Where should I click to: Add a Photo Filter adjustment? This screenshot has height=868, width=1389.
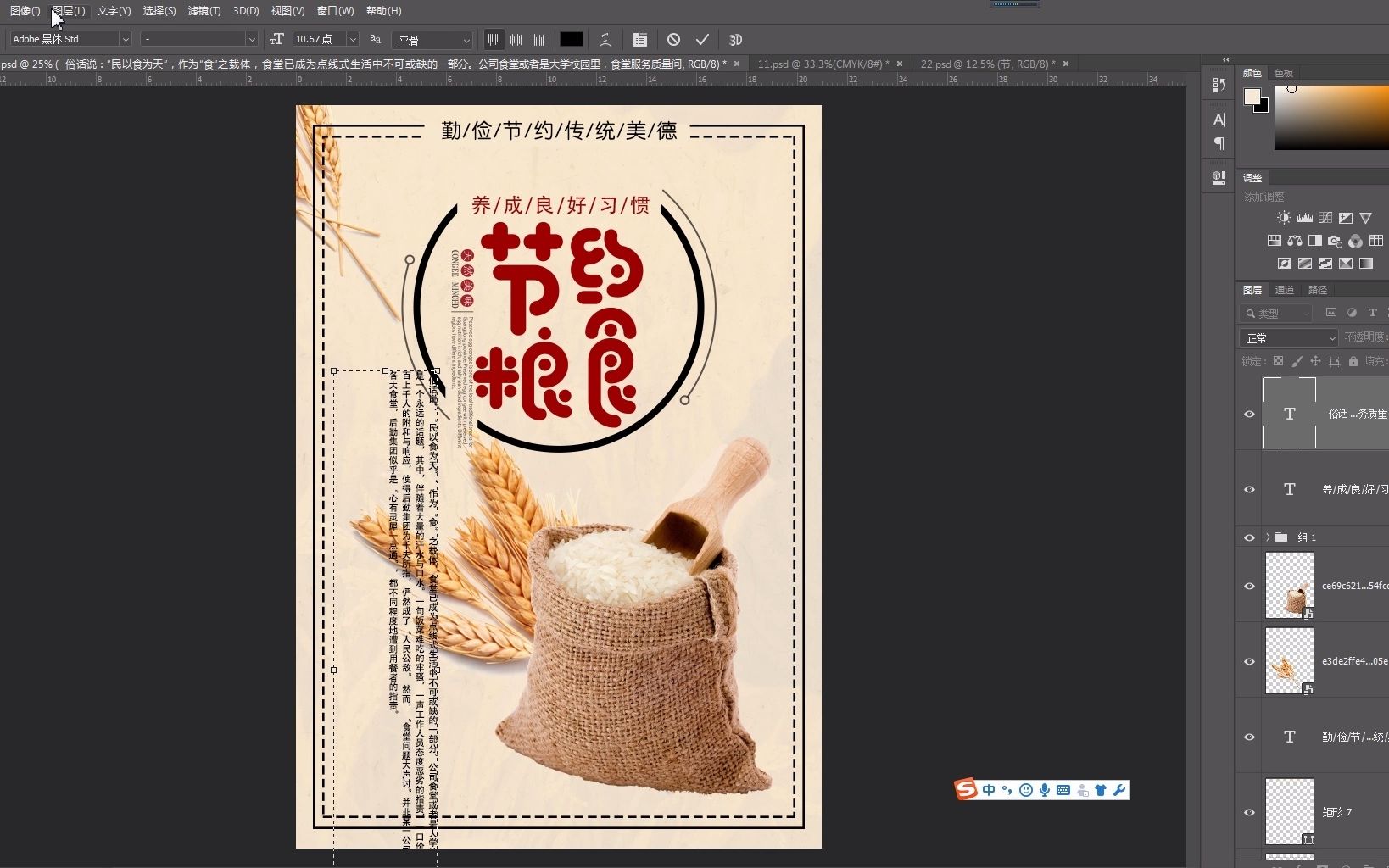pyautogui.click(x=1335, y=241)
